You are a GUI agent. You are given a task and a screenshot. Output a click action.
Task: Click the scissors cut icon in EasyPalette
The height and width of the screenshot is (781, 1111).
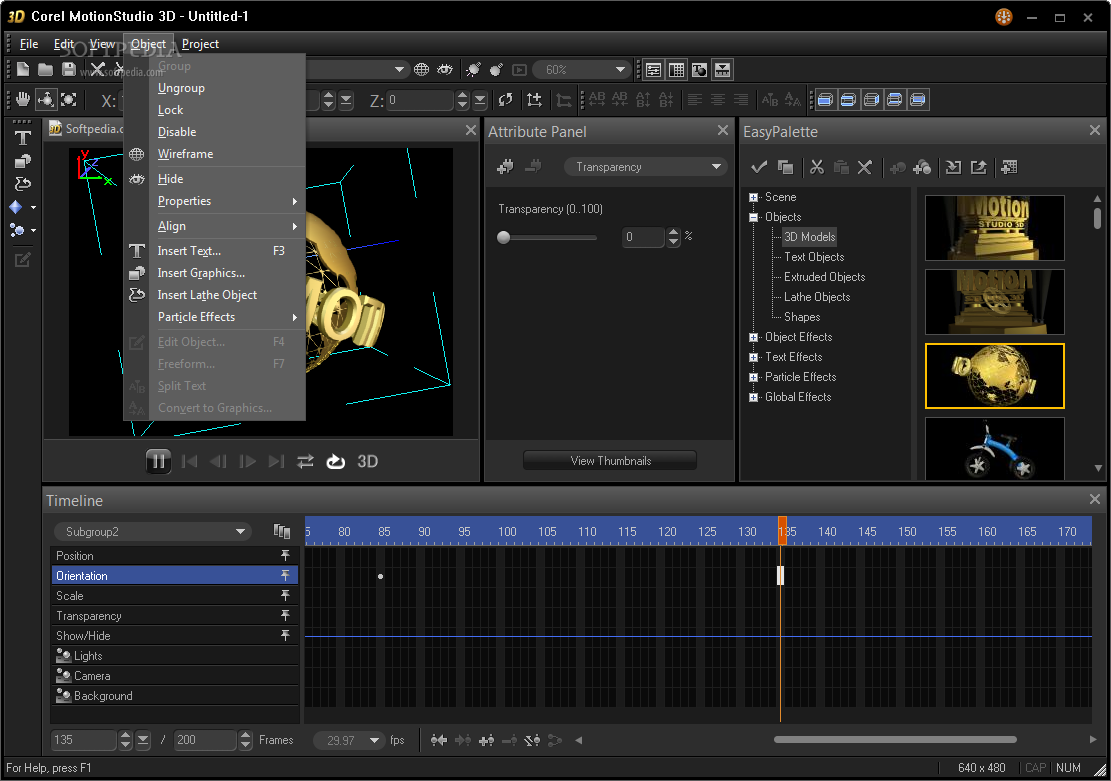tap(817, 167)
